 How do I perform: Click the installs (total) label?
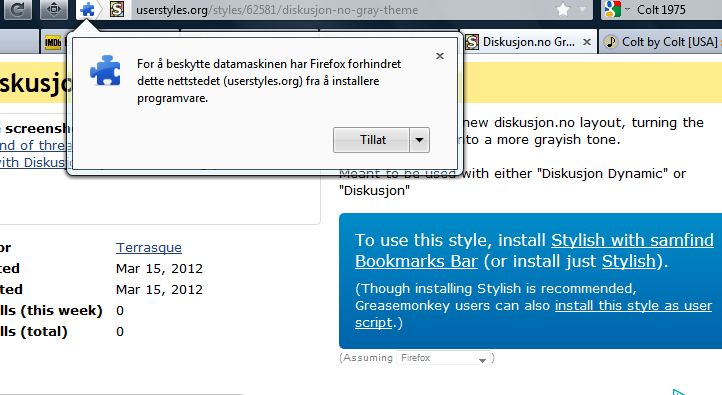coord(34,331)
